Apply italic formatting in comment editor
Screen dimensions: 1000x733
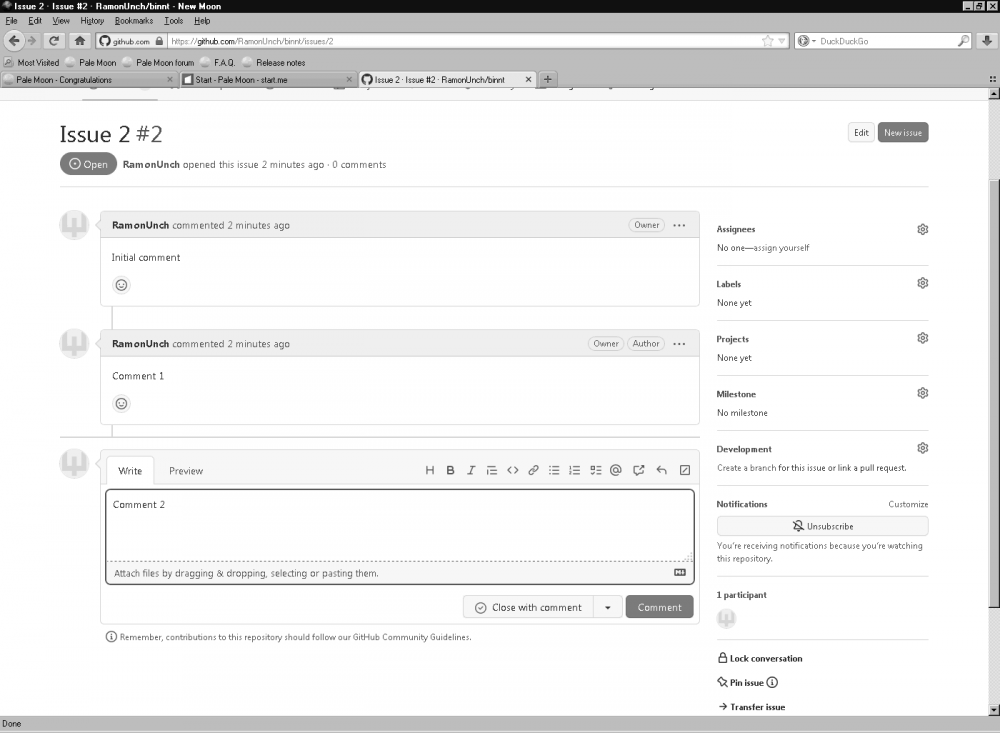click(471, 470)
